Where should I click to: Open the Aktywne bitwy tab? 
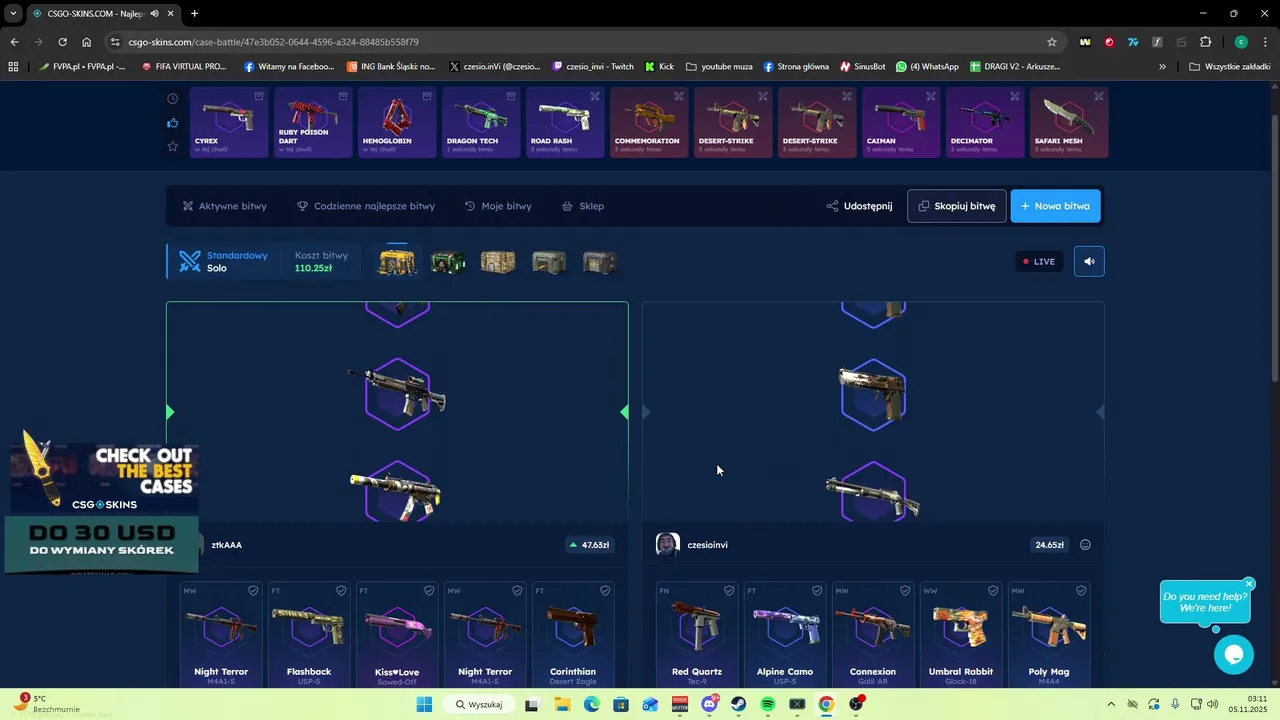click(225, 206)
